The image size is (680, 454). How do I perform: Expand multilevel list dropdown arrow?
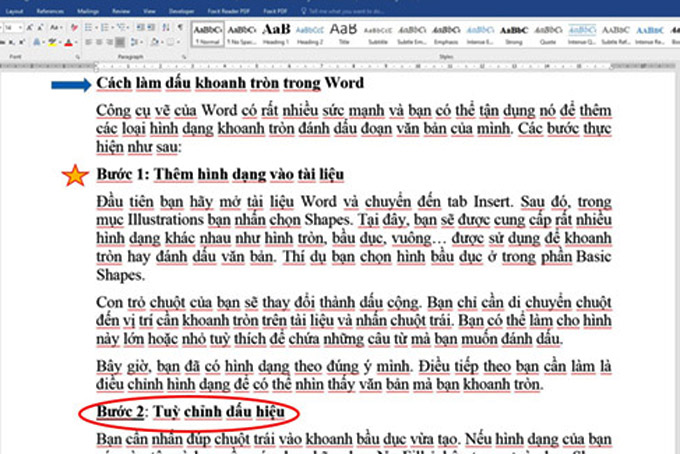[x=128, y=27]
